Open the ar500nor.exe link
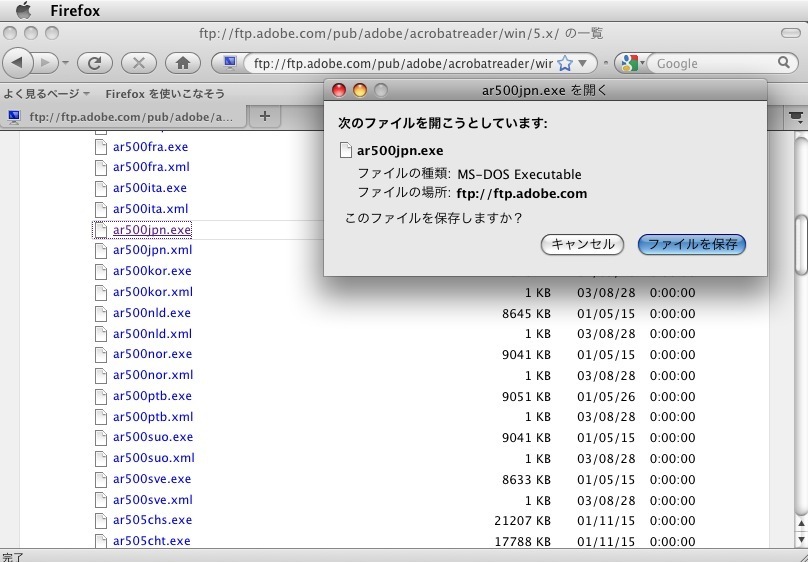 click(153, 354)
